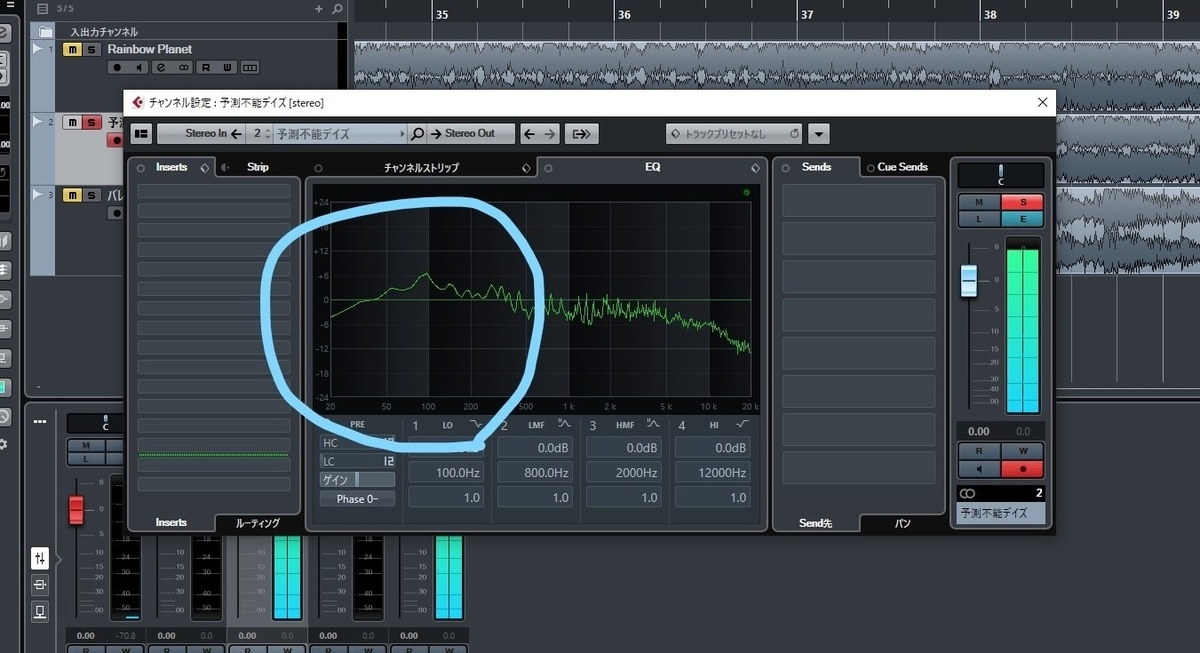Open the channel search magnifier icon

[417, 133]
